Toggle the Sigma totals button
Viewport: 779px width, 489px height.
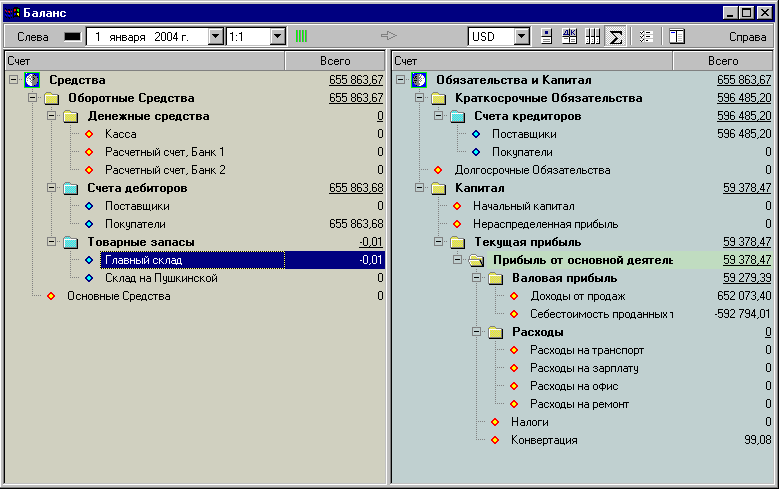(615, 36)
